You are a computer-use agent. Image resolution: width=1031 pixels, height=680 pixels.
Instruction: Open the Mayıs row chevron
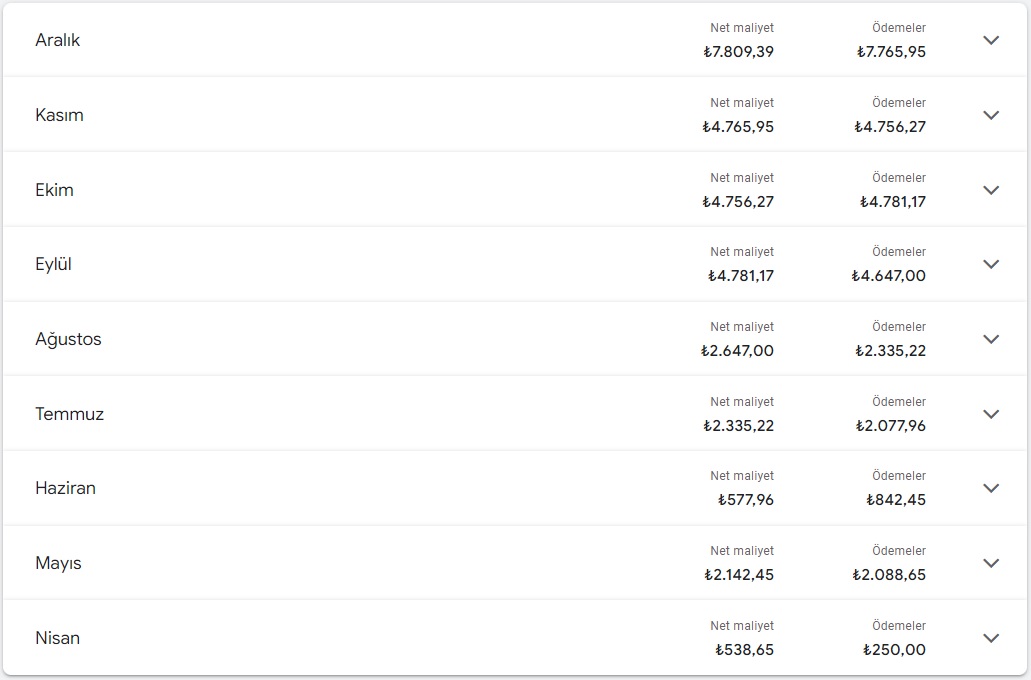click(991, 563)
